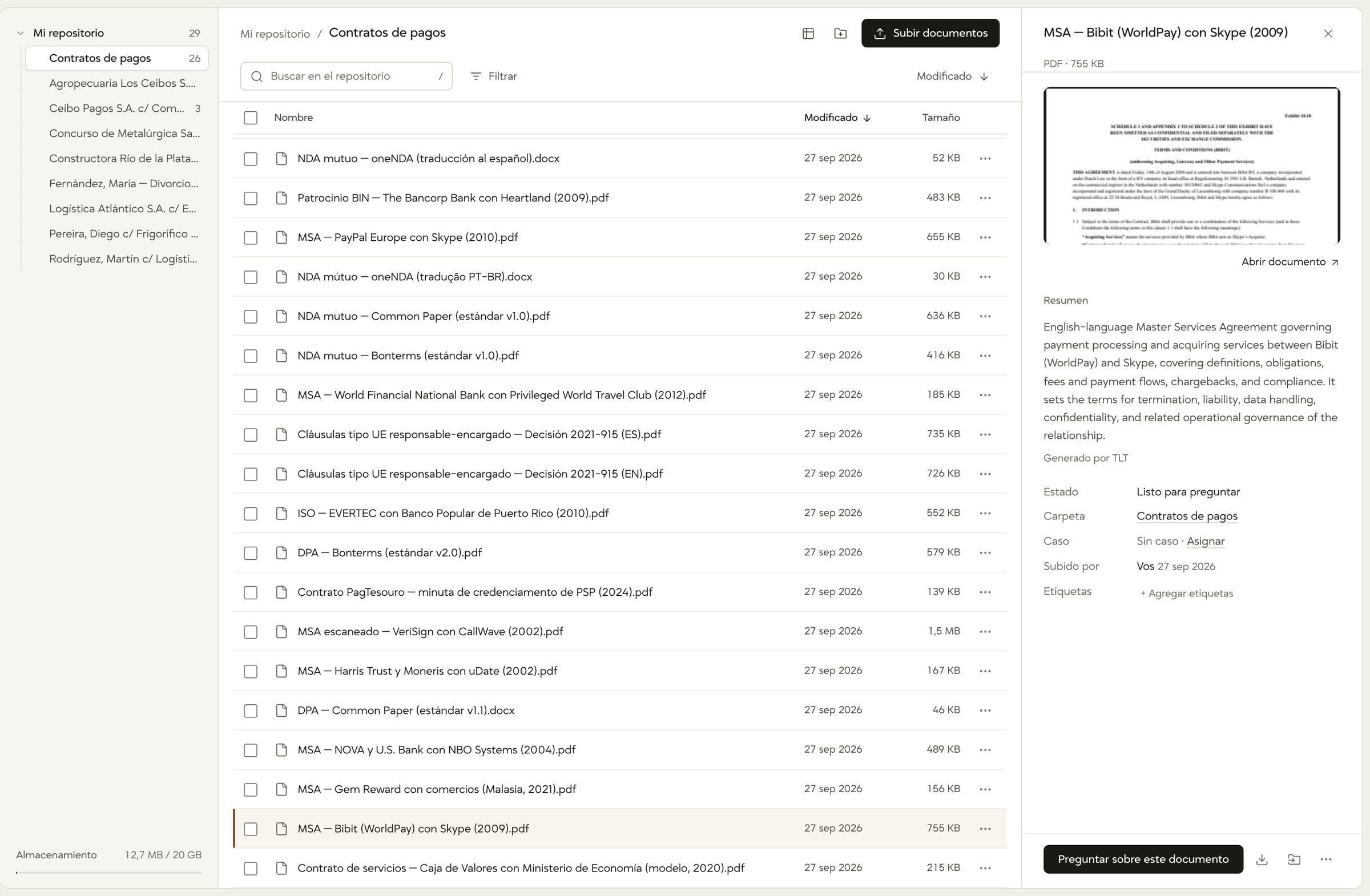
Task: Open the Modificado sort dropdown
Action: 952,76
